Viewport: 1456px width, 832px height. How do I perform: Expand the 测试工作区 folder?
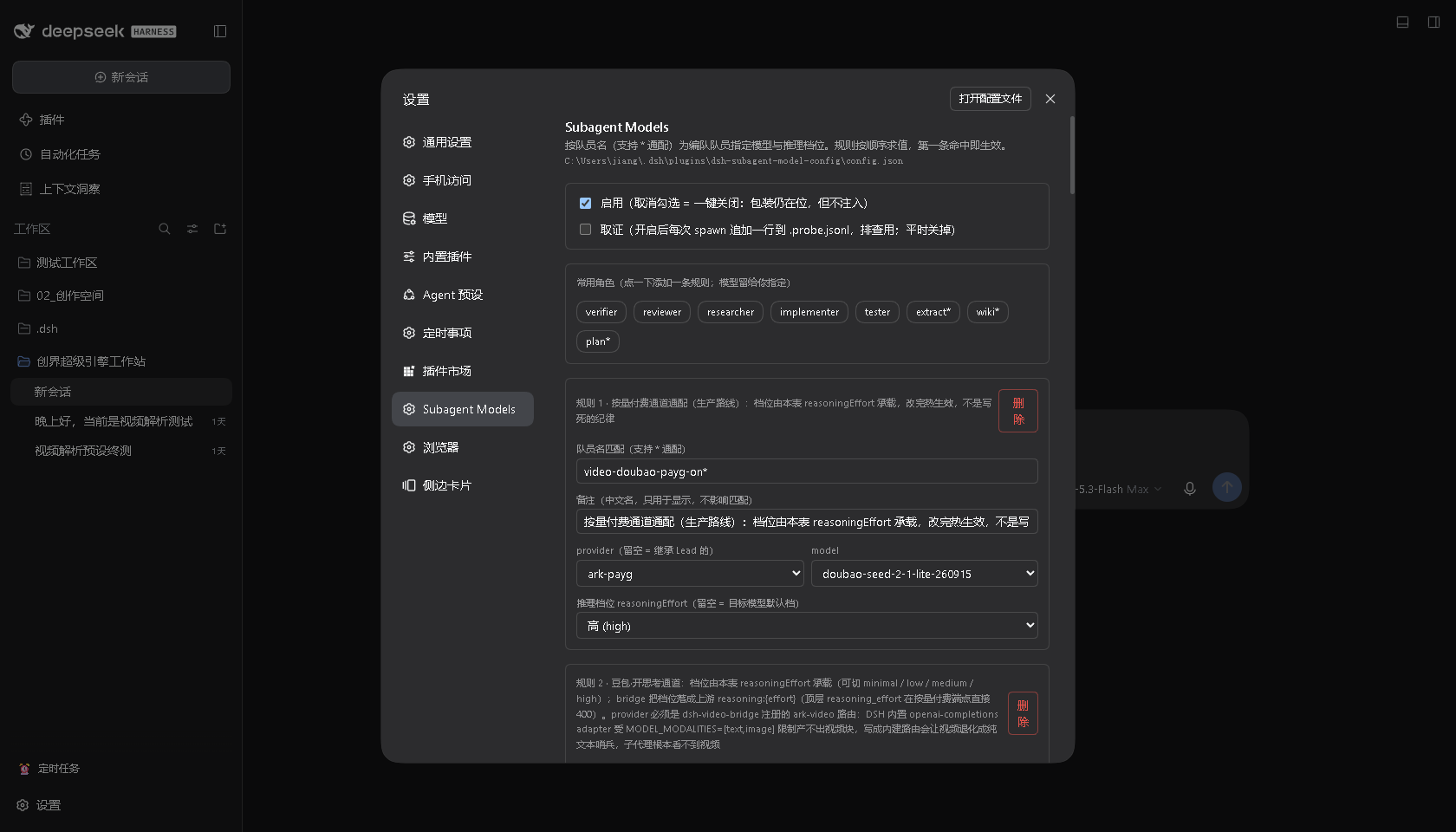(x=121, y=263)
